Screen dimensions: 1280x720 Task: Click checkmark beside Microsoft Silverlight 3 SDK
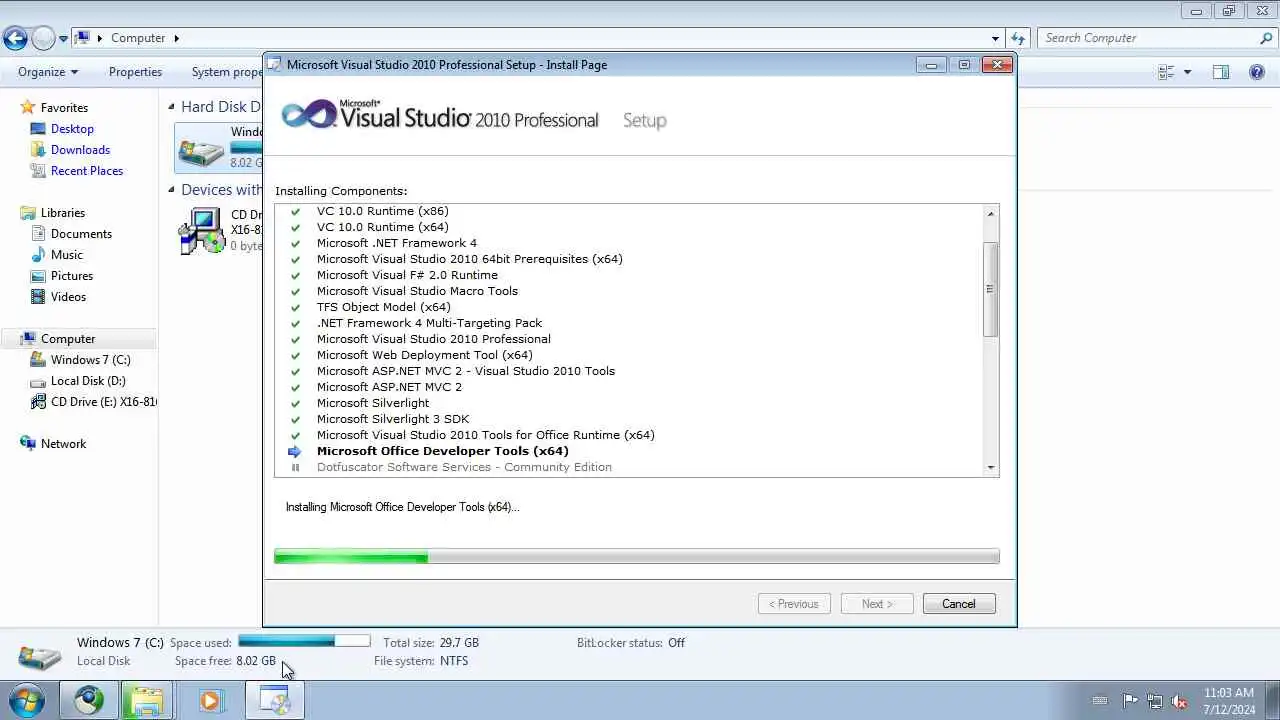click(x=295, y=419)
